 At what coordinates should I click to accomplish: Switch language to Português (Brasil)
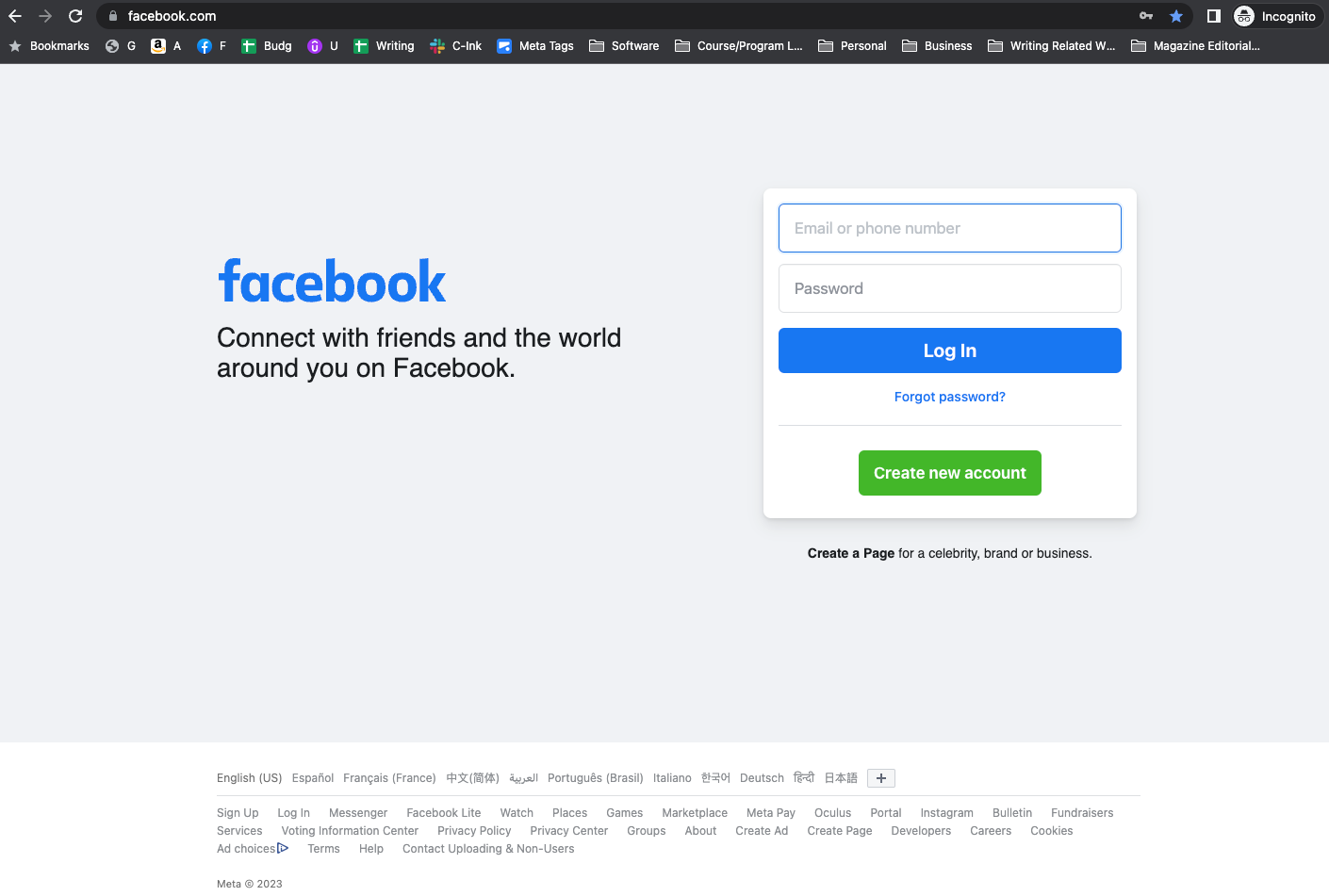[596, 778]
